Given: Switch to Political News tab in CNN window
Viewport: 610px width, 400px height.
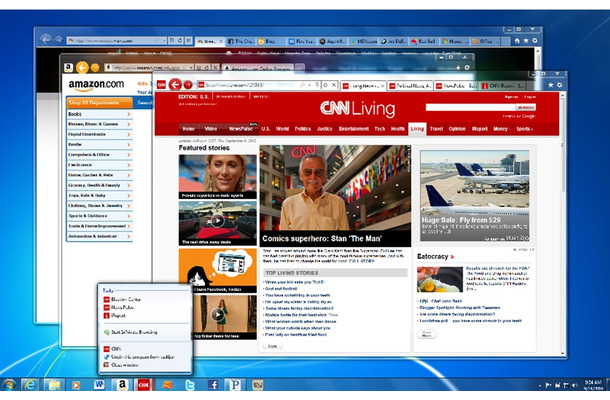Looking at the screenshot, I should coord(410,86).
